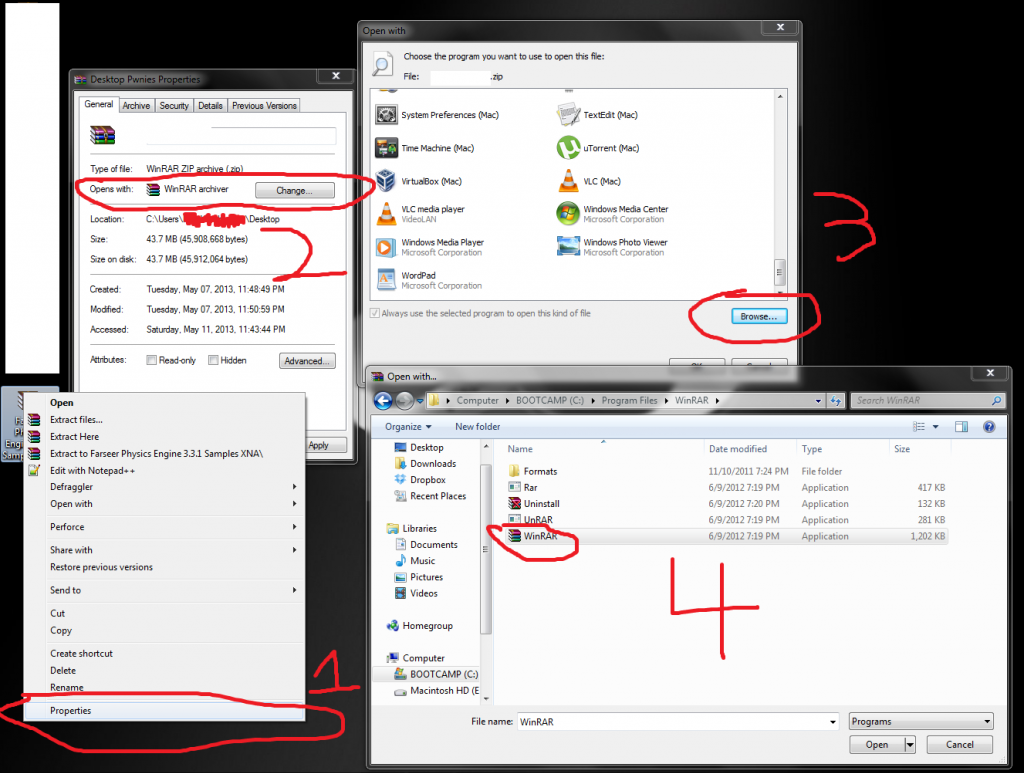The height and width of the screenshot is (773, 1024).
Task: Open the File name history dropdown arrow
Action: point(833,722)
